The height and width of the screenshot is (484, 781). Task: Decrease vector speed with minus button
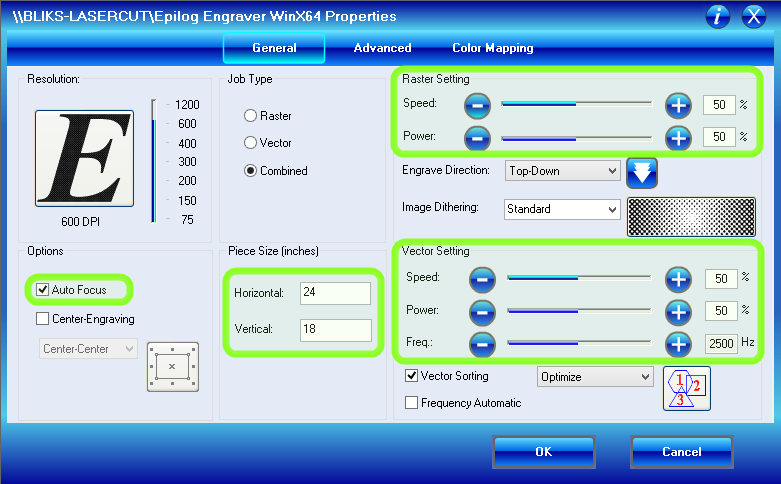[482, 279]
